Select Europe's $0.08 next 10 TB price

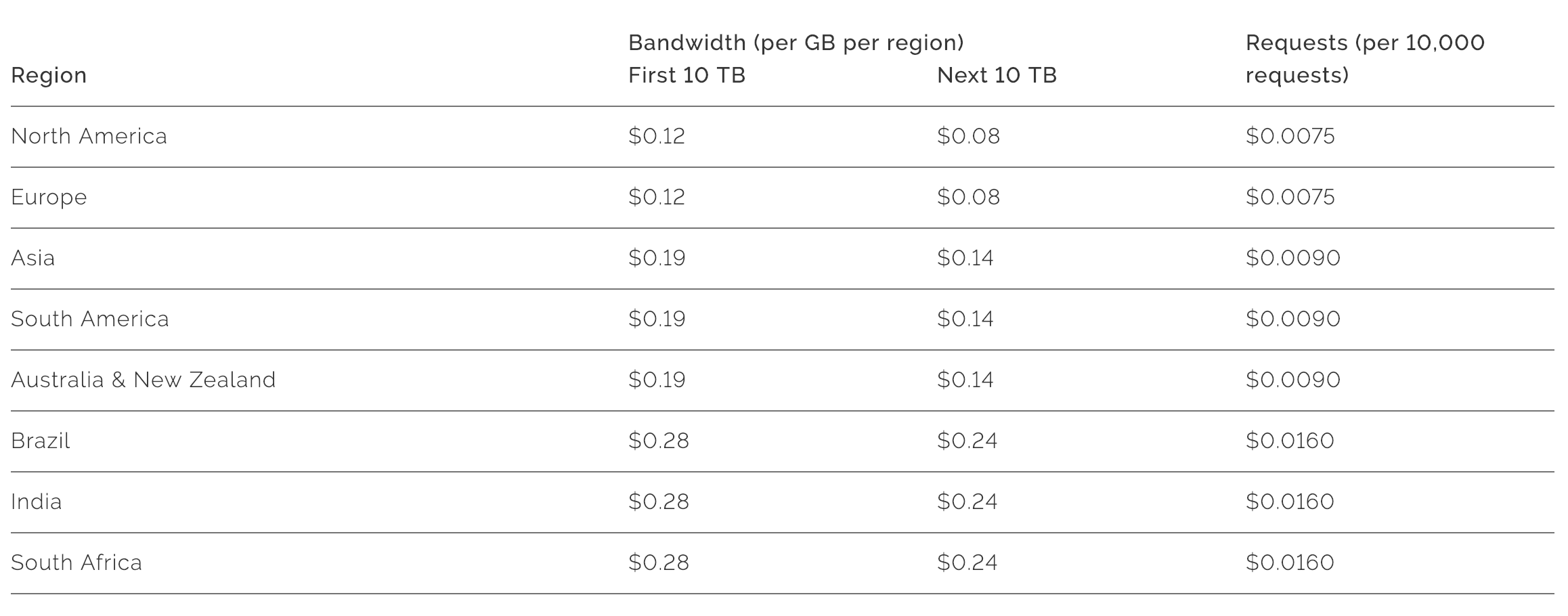click(968, 197)
